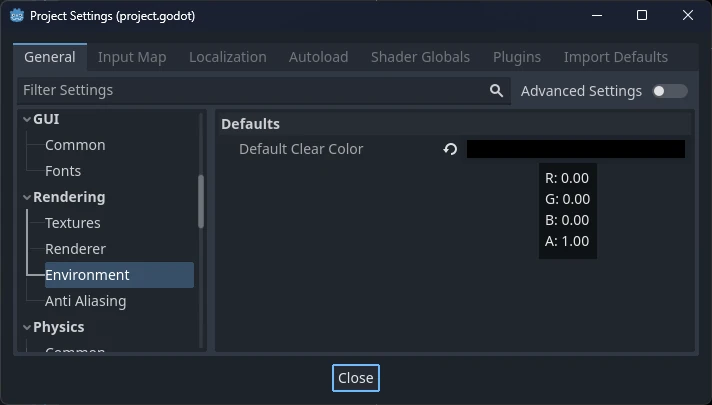
Task: Go to the Plugins tab
Action: coord(517,57)
